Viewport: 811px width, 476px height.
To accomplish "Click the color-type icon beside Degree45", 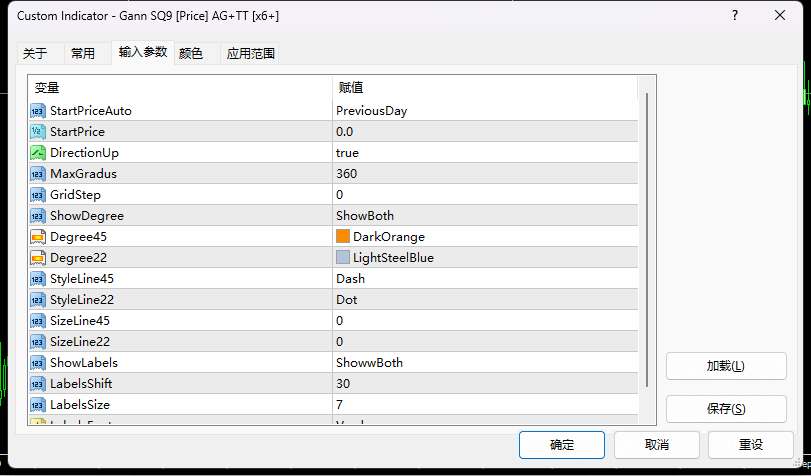I will click(38, 237).
